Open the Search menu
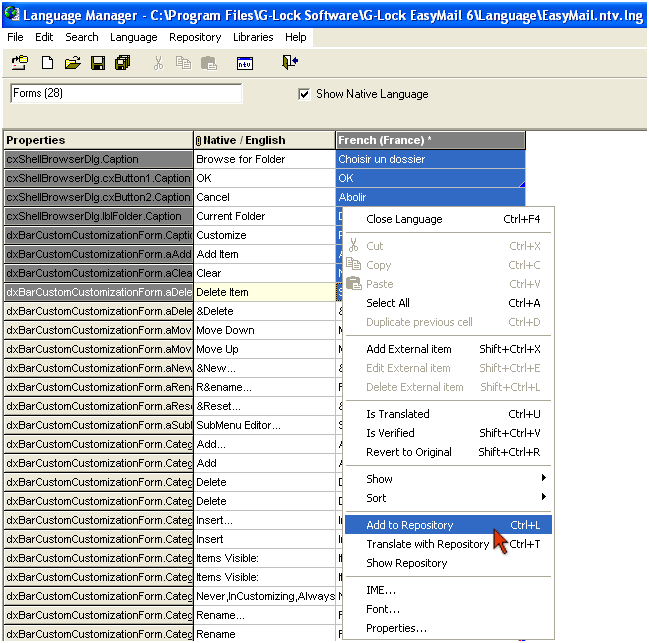The height and width of the screenshot is (643, 649). pyautogui.click(x=82, y=37)
